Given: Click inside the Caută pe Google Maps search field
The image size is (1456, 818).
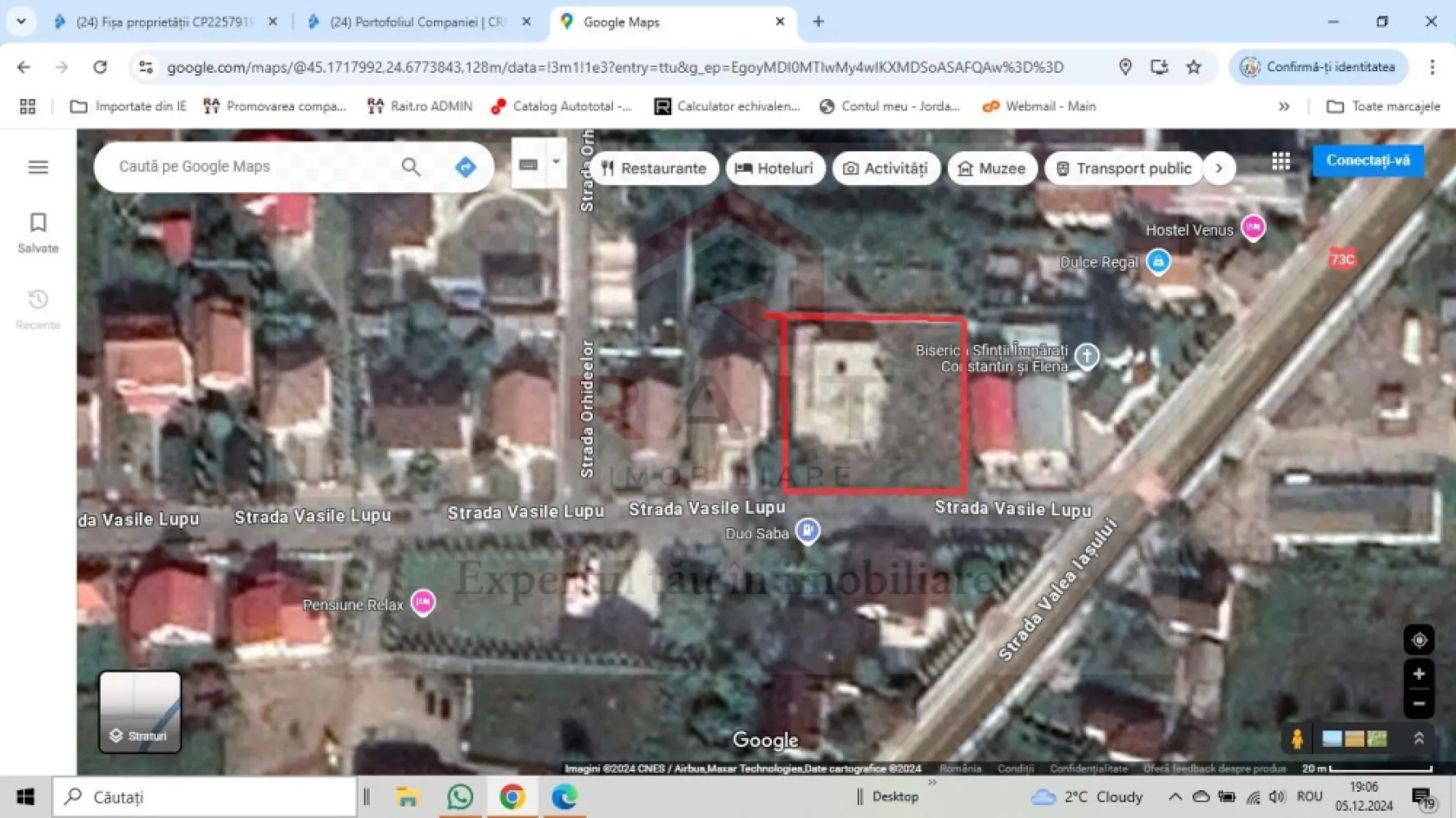Looking at the screenshot, I should tap(246, 166).
